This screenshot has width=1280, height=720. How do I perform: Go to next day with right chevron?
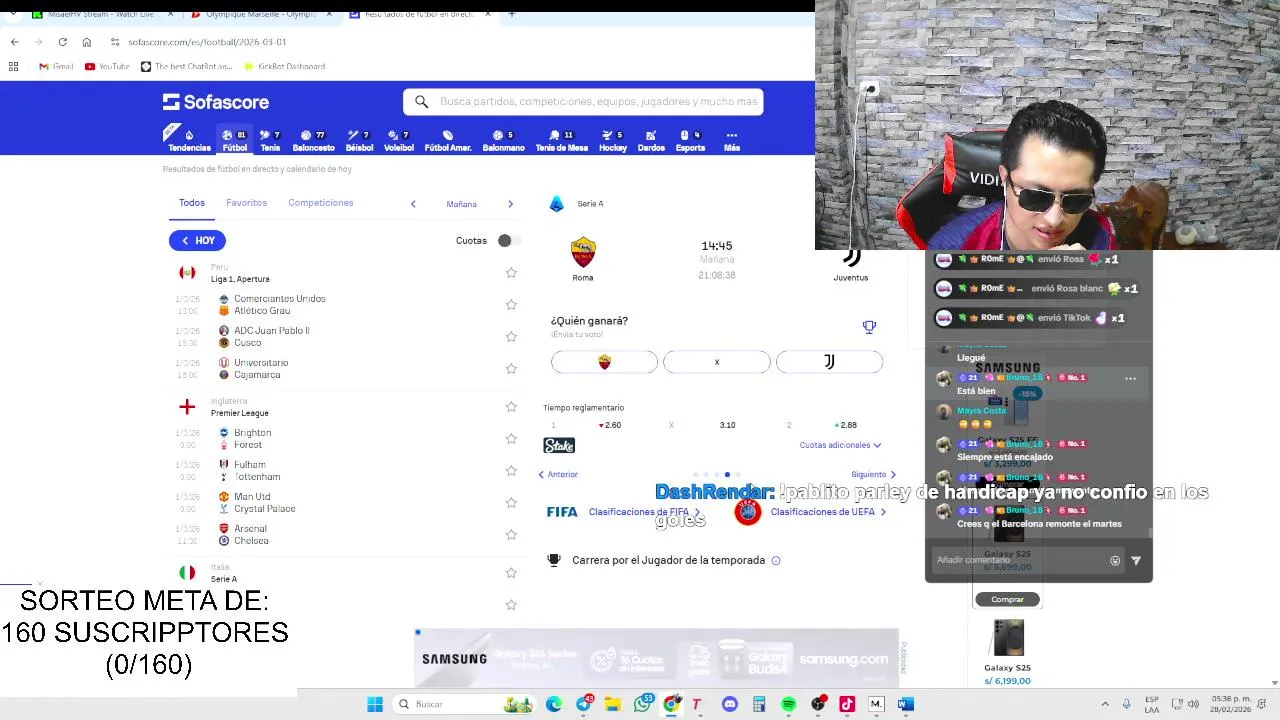point(510,204)
